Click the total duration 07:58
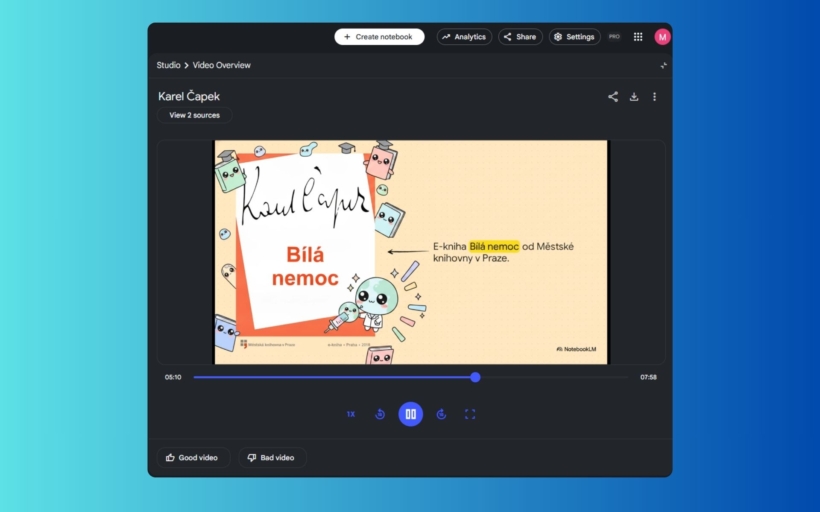Image resolution: width=820 pixels, height=512 pixels. pos(648,377)
